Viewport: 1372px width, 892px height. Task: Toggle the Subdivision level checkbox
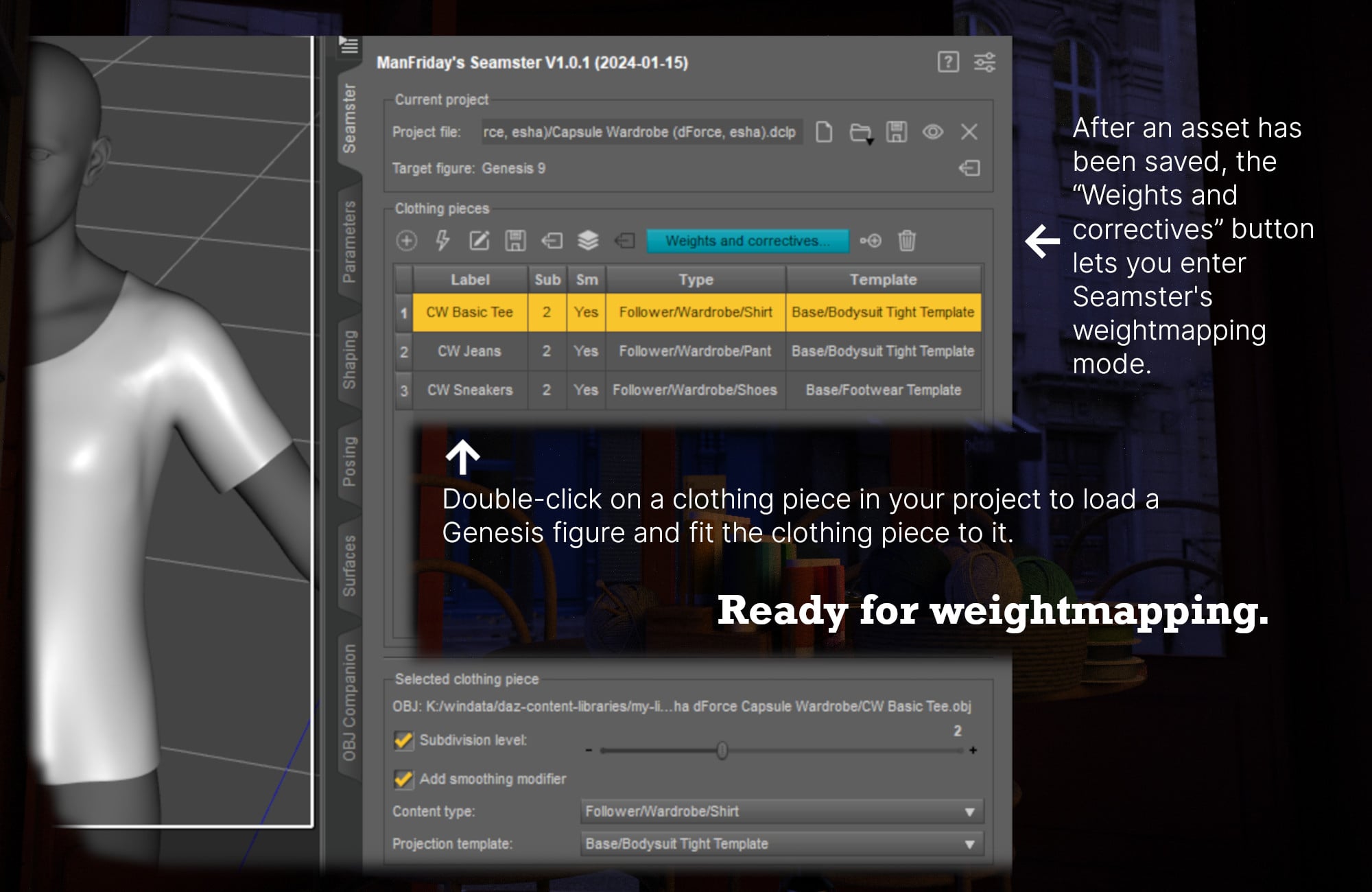403,740
